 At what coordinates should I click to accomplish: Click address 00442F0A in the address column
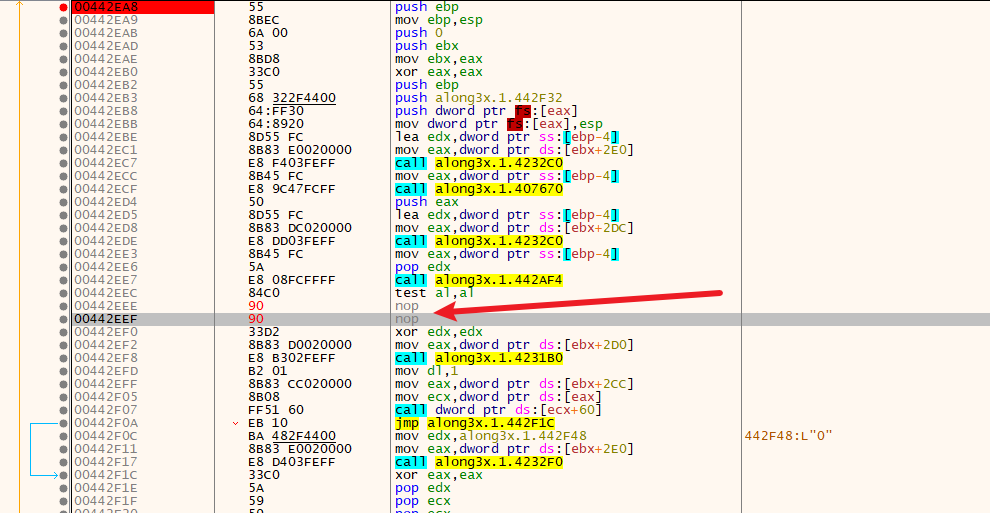tap(106, 423)
